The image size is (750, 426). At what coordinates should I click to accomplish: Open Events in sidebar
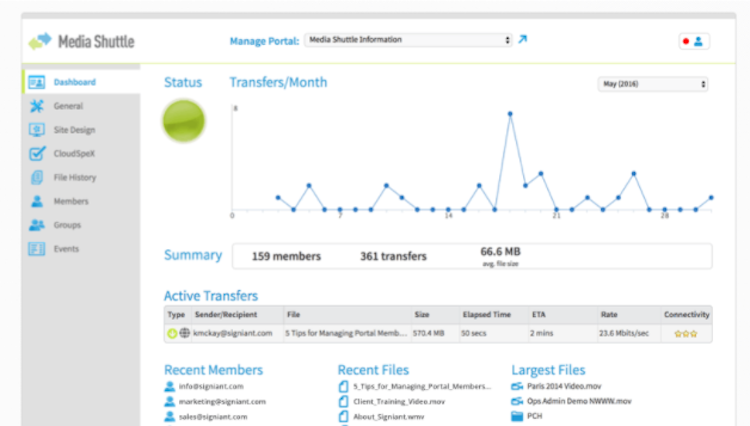coord(66,249)
